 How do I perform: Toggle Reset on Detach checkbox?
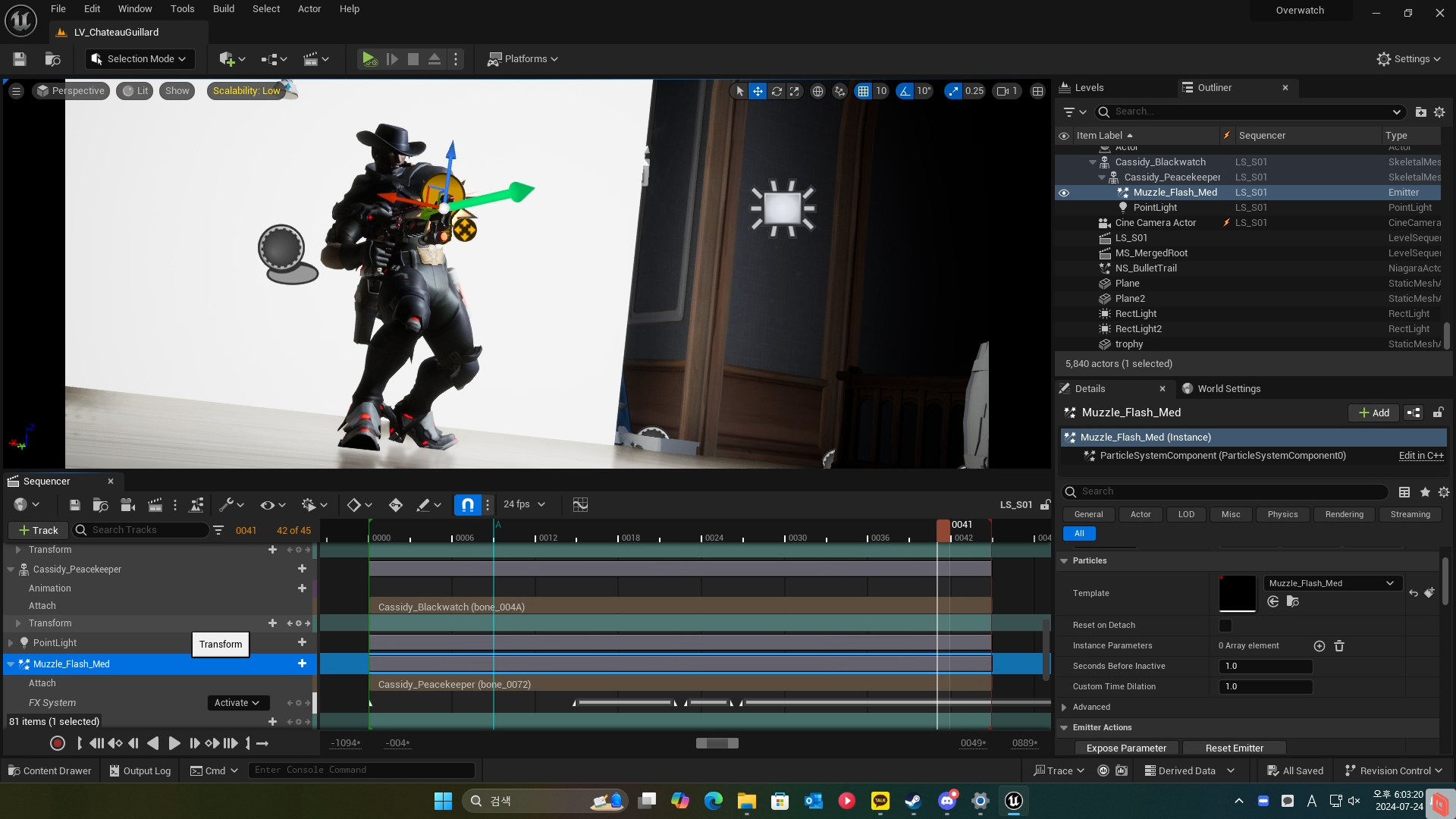pyautogui.click(x=1225, y=626)
